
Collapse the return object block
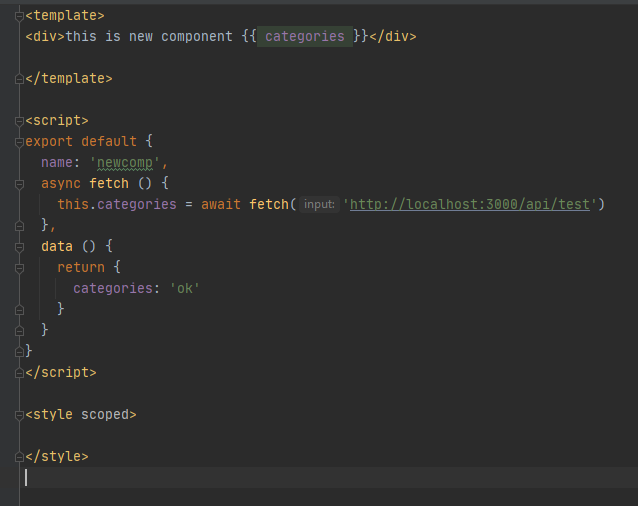(x=19, y=268)
